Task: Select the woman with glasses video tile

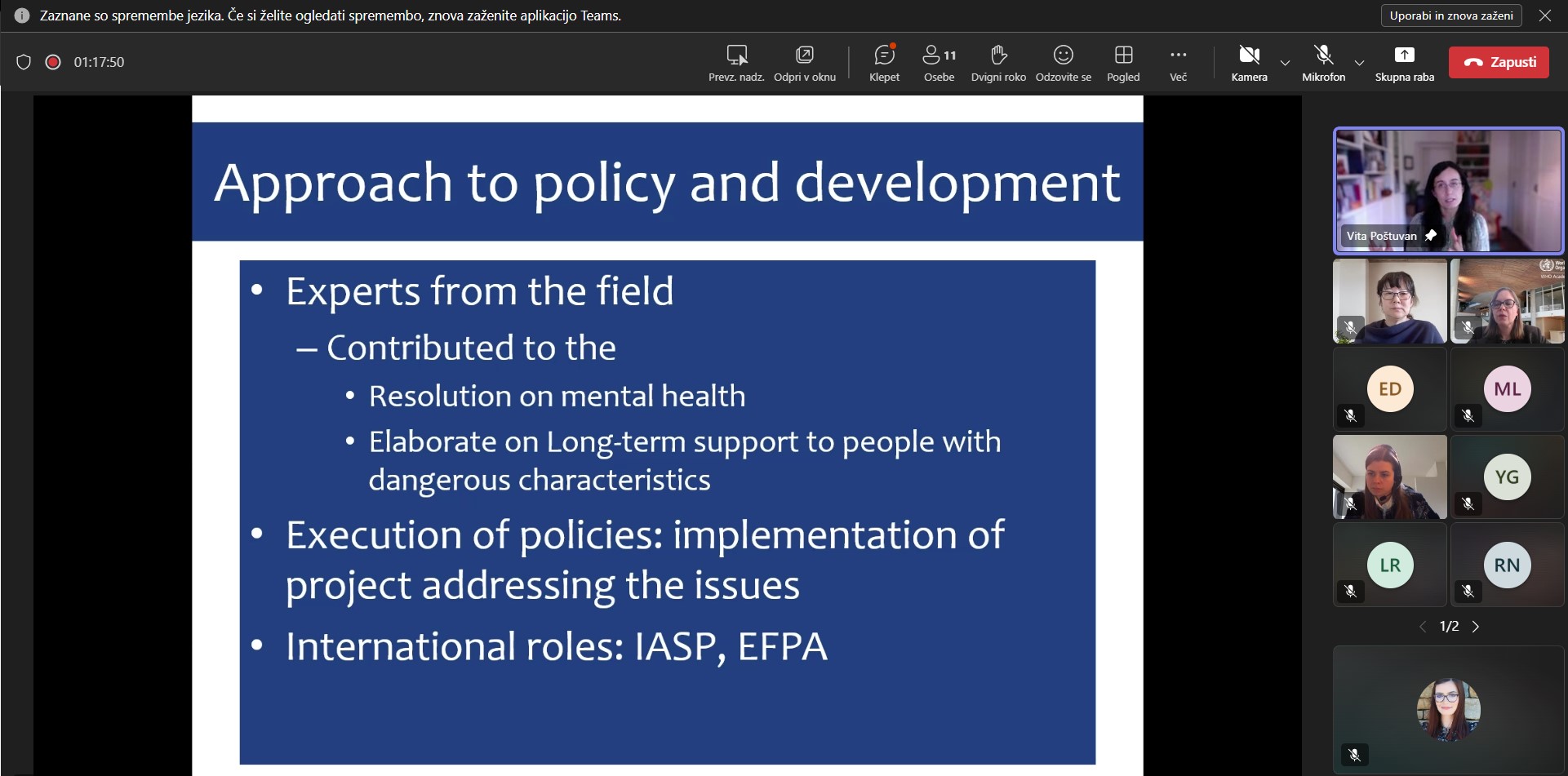Action: pos(1390,301)
